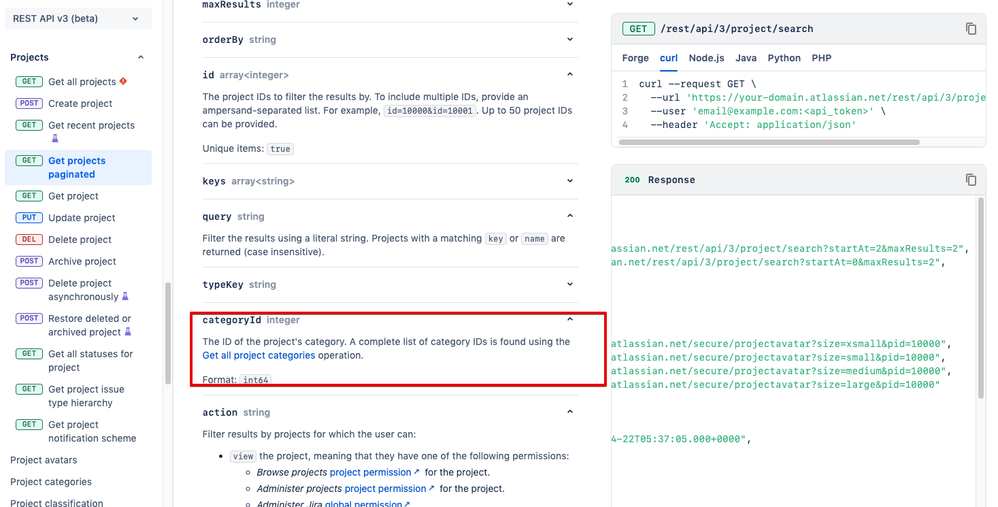Copy the curl request code
The height and width of the screenshot is (507, 998).
(x=971, y=29)
